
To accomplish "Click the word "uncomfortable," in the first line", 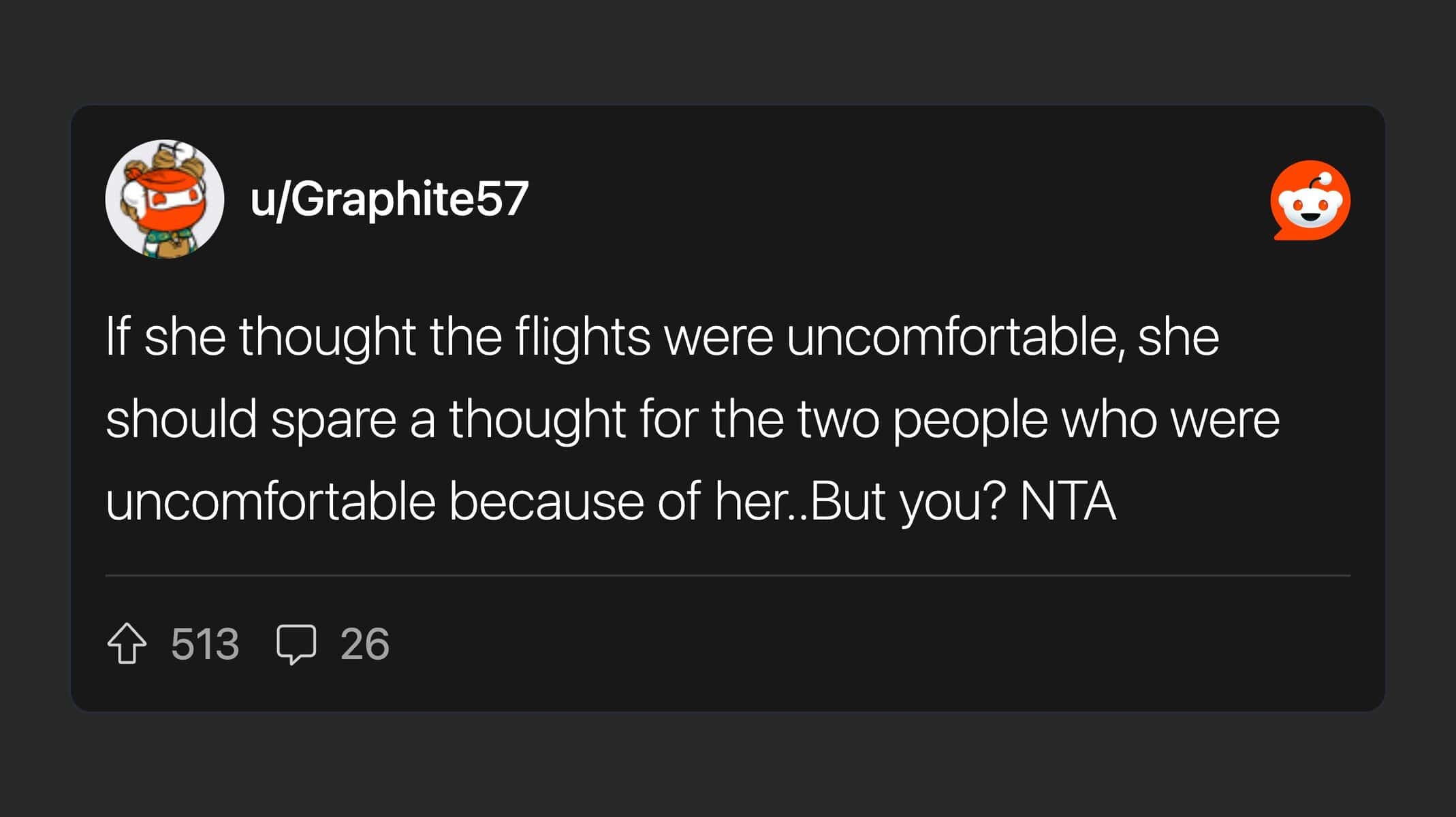I will coord(955,337).
